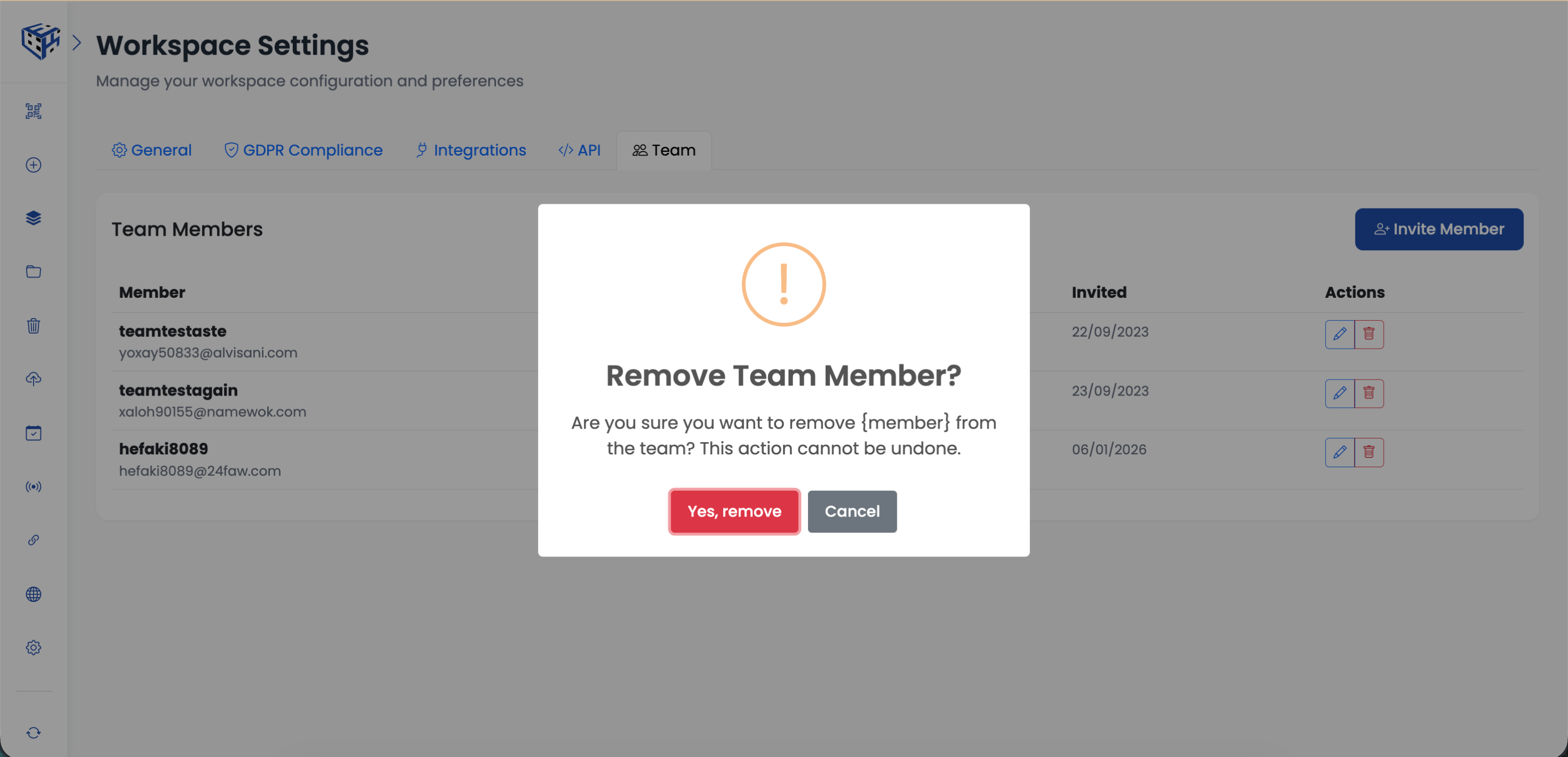This screenshot has width=1568, height=757.
Task: Open the globe icon in the sidebar
Action: pos(34,594)
